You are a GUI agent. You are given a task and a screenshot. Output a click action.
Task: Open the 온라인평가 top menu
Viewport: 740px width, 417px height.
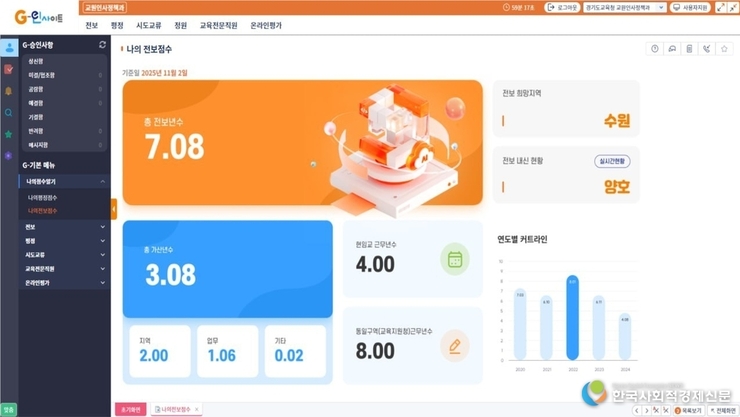click(x=266, y=25)
